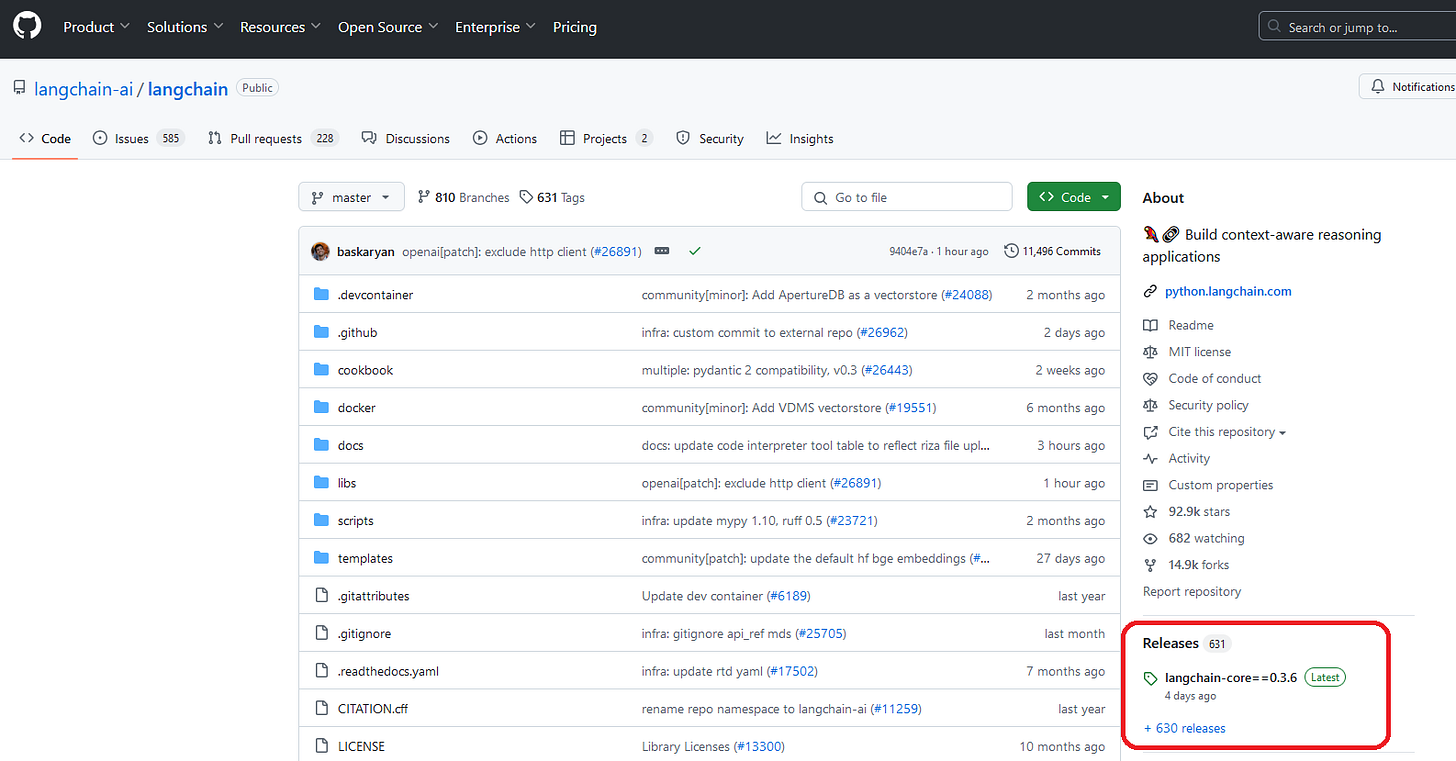Screen dimensions: 1456x761
Task: Open the Projects tab
Action: (x=606, y=139)
